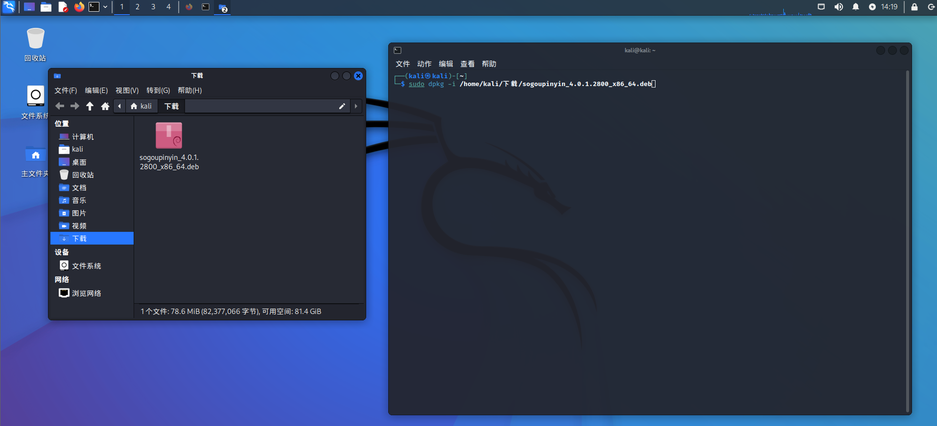Select the sogoupinyin .deb package file
The width and height of the screenshot is (937, 426).
[169, 146]
